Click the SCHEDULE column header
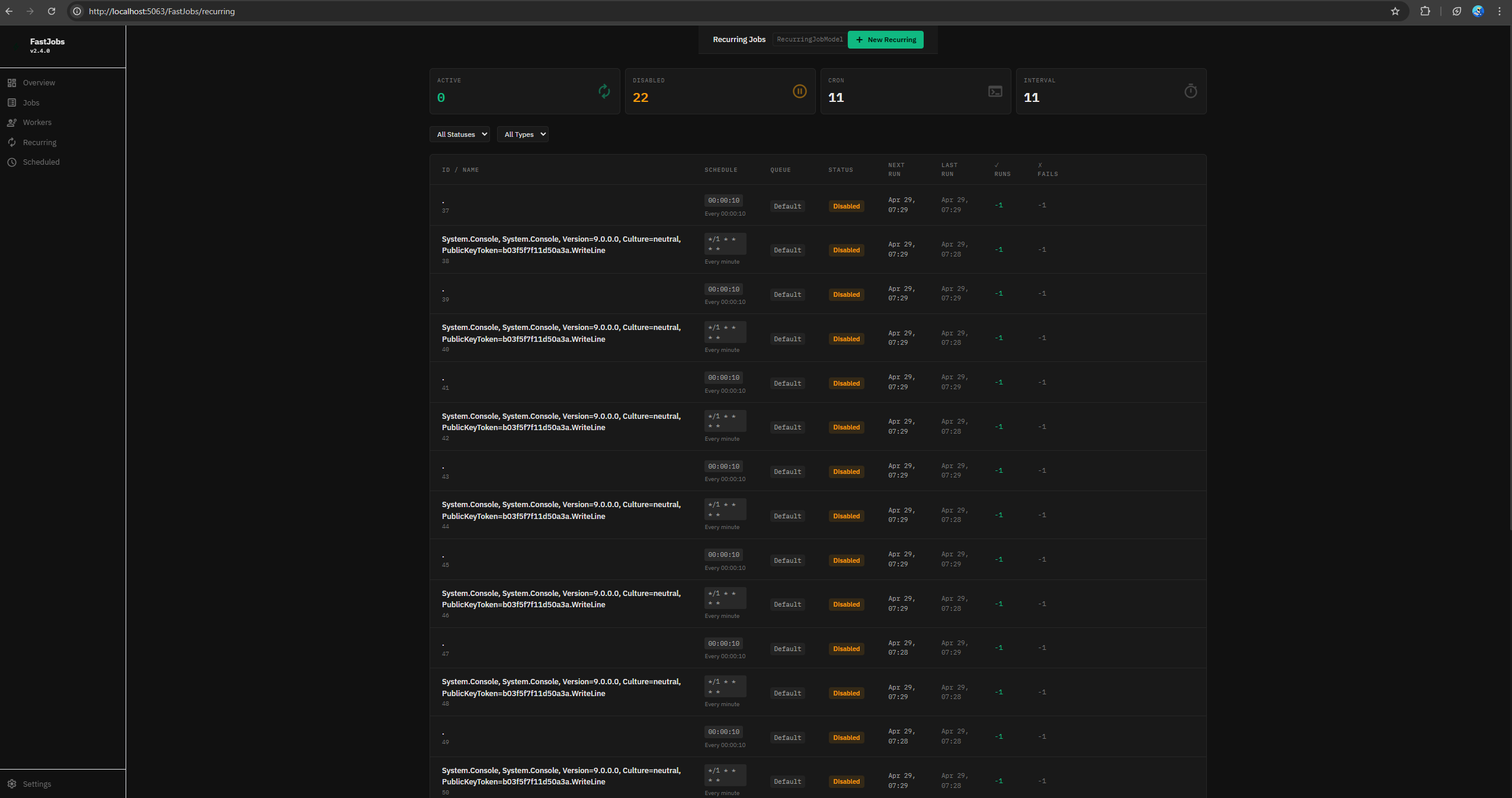This screenshot has height=798, width=1512. point(721,170)
